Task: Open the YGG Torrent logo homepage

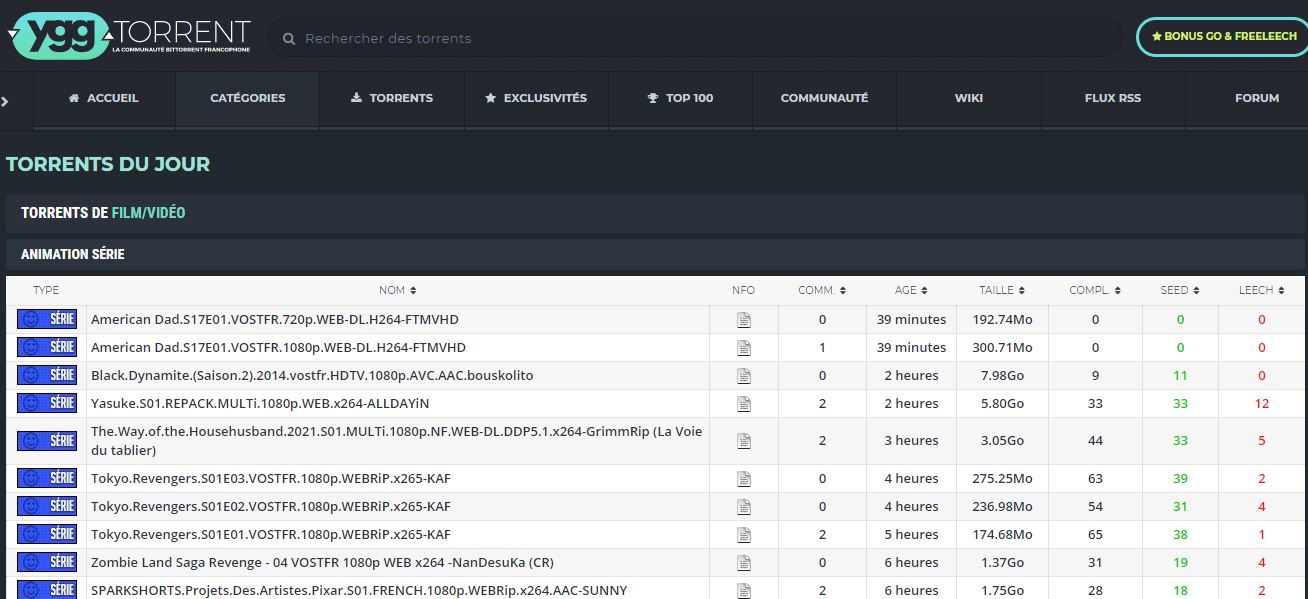Action: (x=130, y=36)
